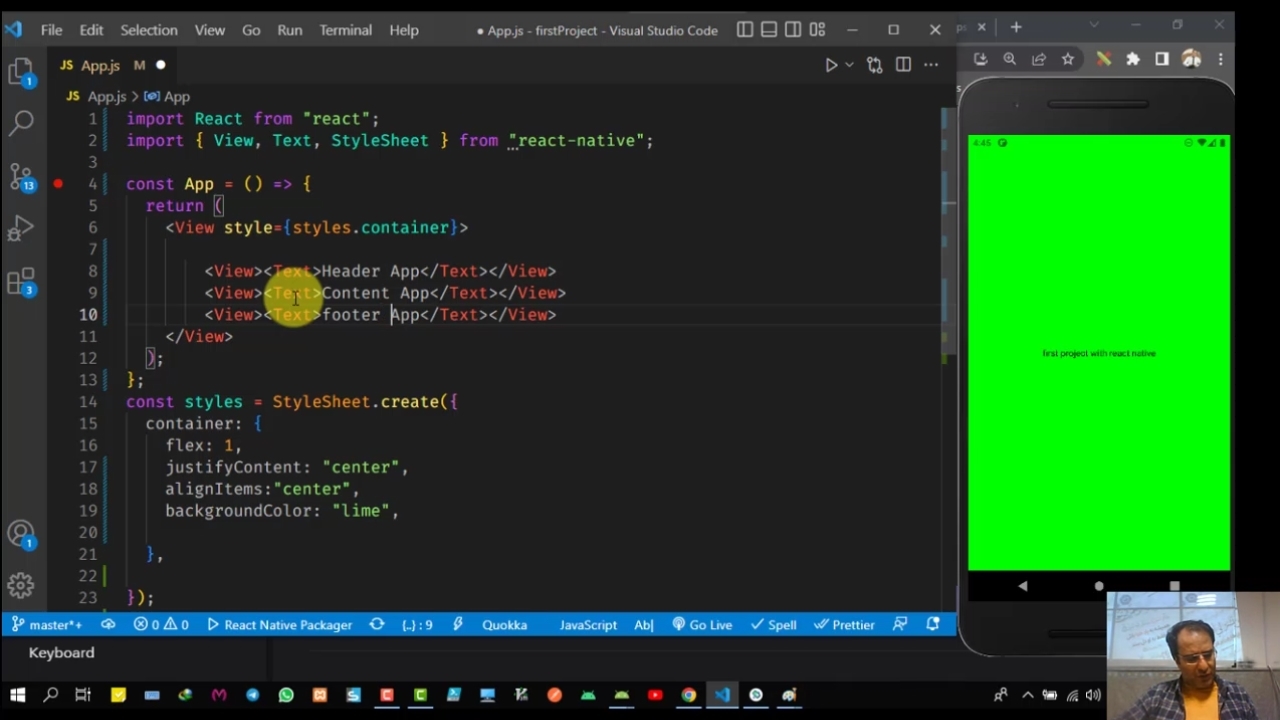Select the App.js editor tab
Image resolution: width=1280 pixels, height=720 pixels.
100,66
